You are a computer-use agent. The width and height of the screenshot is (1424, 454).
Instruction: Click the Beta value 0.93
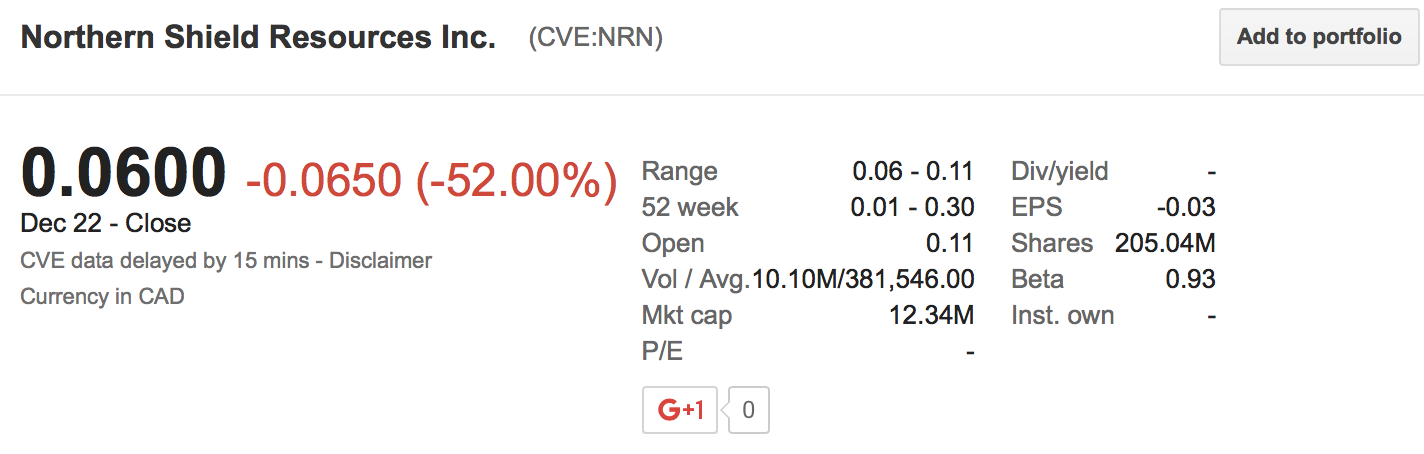(1190, 279)
